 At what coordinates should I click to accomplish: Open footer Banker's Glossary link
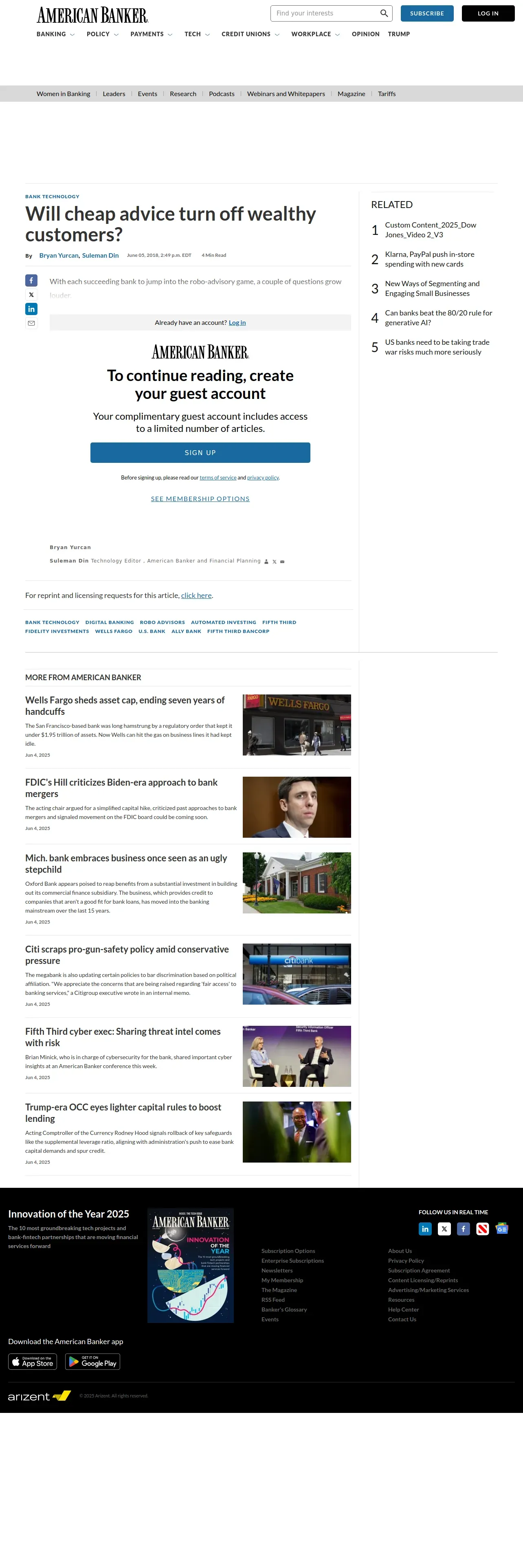(x=284, y=1309)
